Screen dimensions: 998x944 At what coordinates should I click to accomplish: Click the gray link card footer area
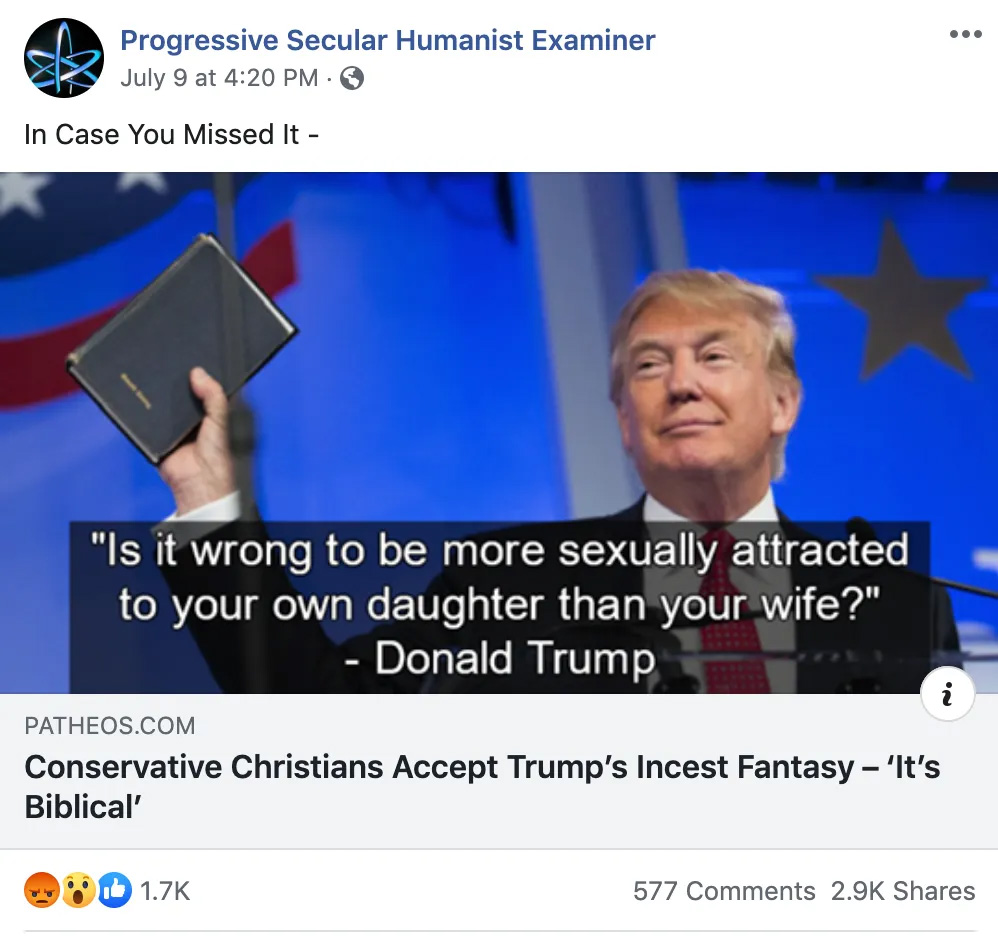[499, 771]
